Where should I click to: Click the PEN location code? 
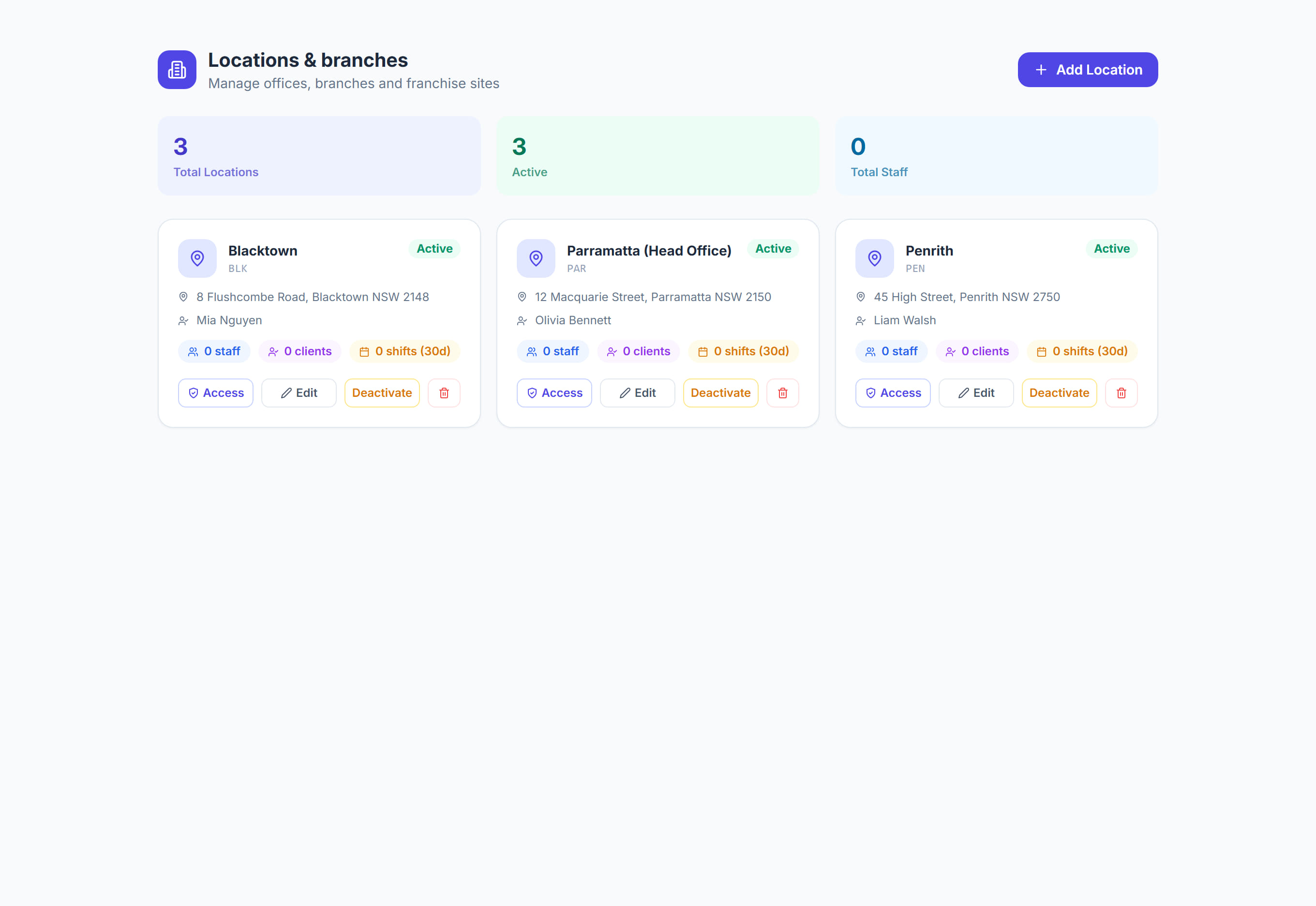(915, 269)
